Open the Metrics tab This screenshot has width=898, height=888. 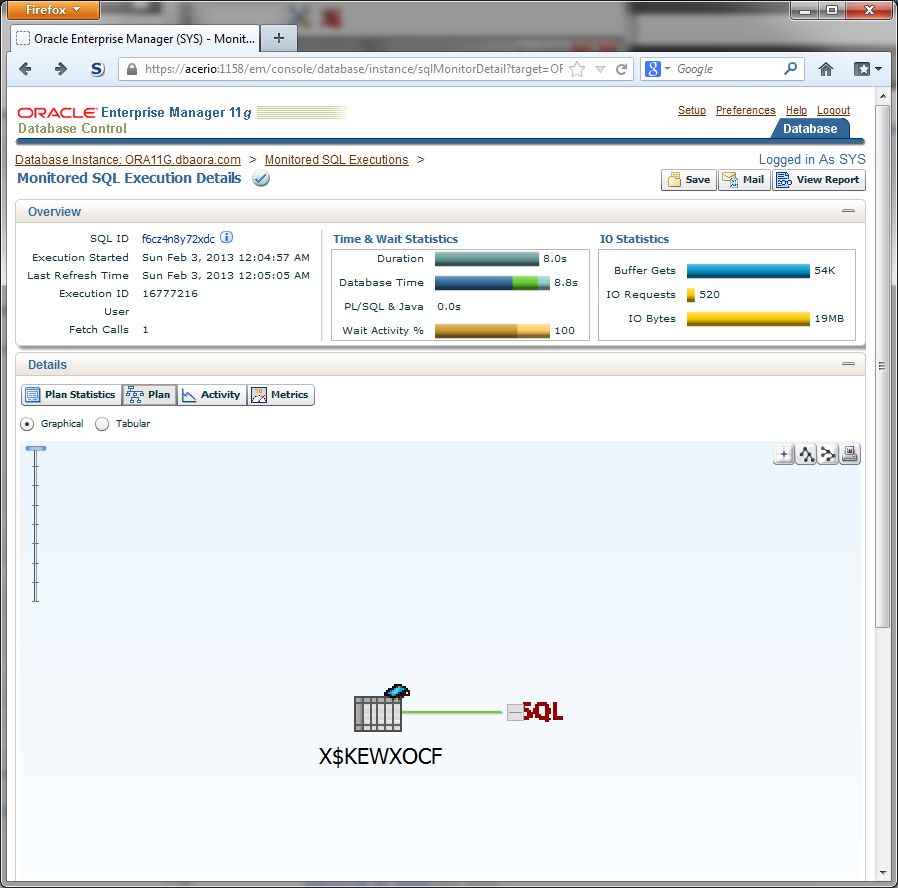point(281,394)
